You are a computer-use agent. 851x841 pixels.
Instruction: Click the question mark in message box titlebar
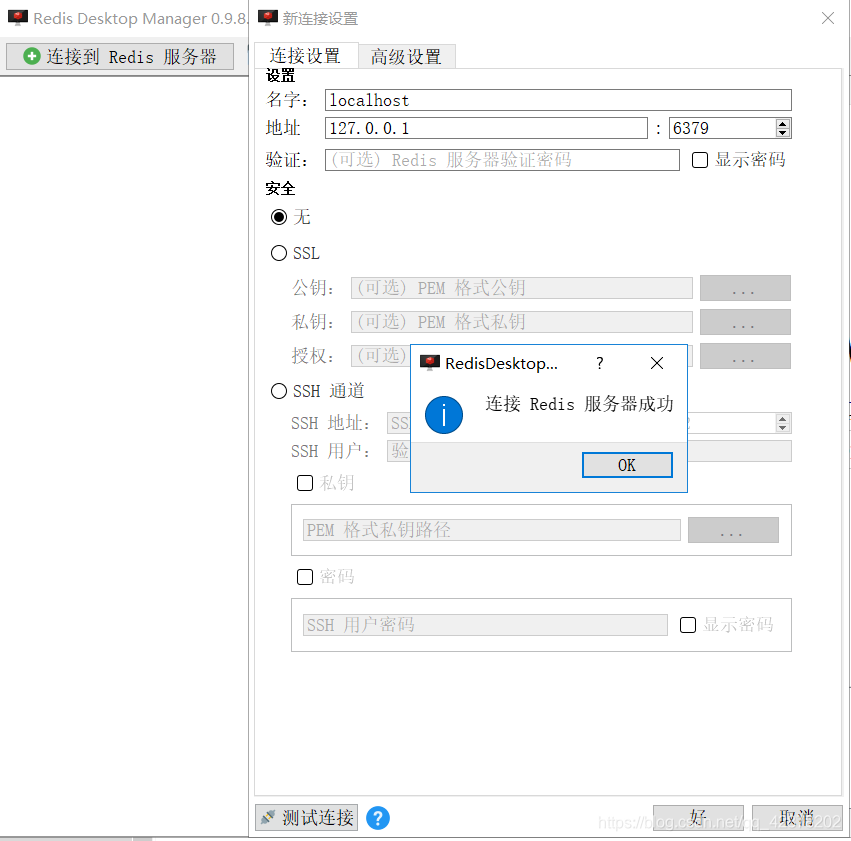coord(599,363)
